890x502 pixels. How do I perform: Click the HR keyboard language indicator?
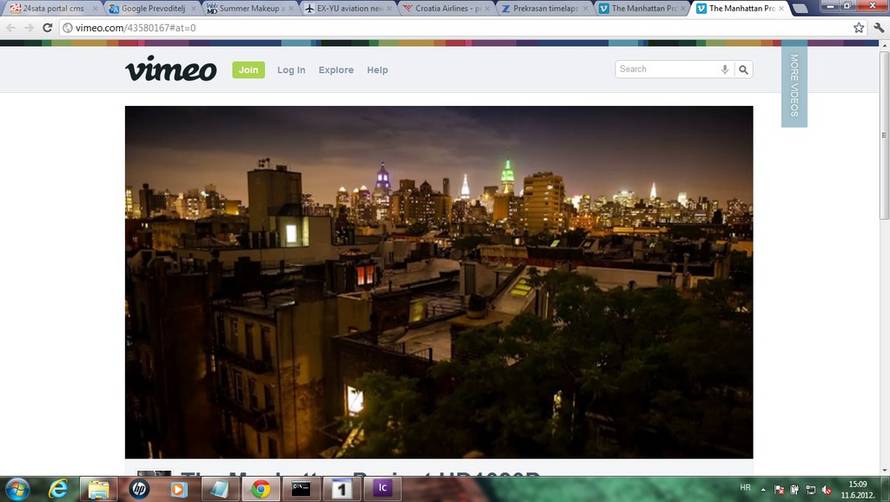[x=745, y=488]
